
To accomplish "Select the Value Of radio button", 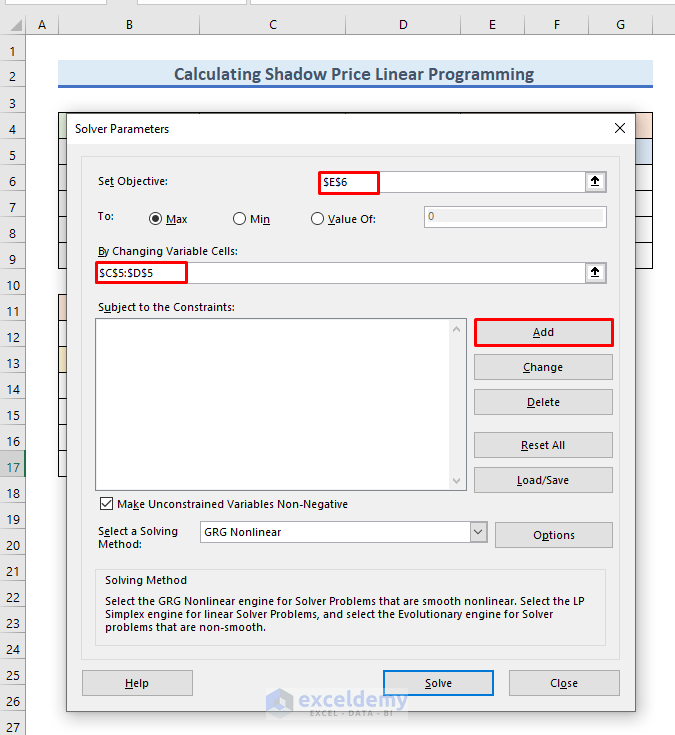I will coord(317,219).
